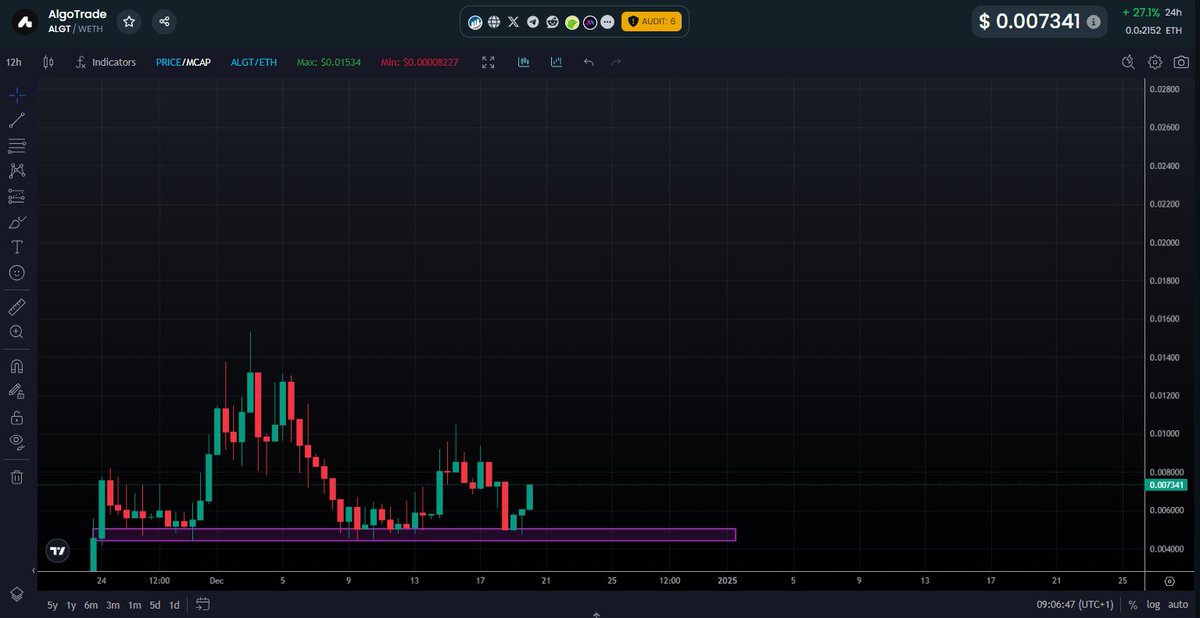Viewport: 1200px width, 618px height.
Task: Select the 1d date range
Action: coord(174,605)
